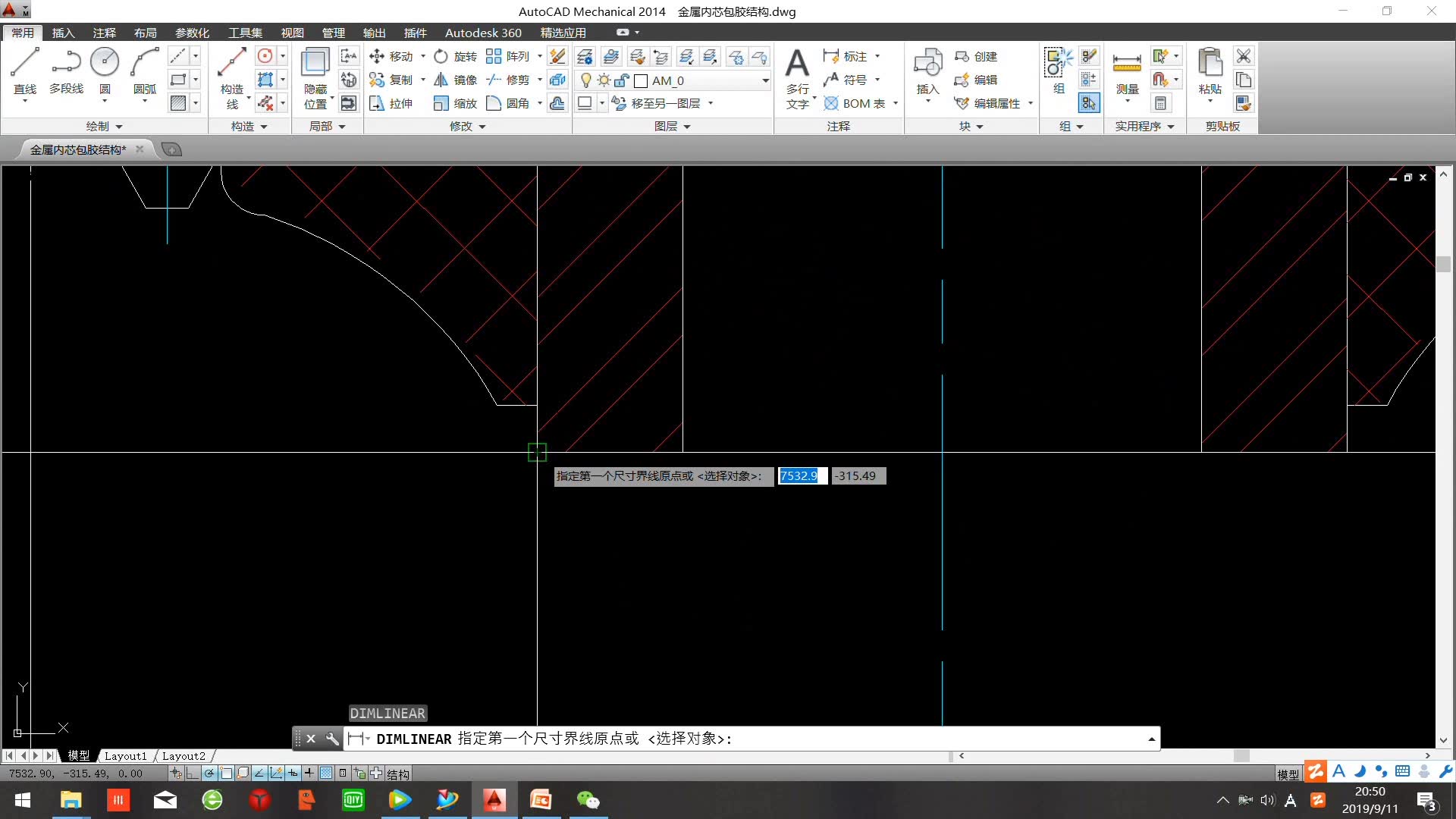
Task: Expand the 修改 (Modify) panel
Action: pos(467,127)
